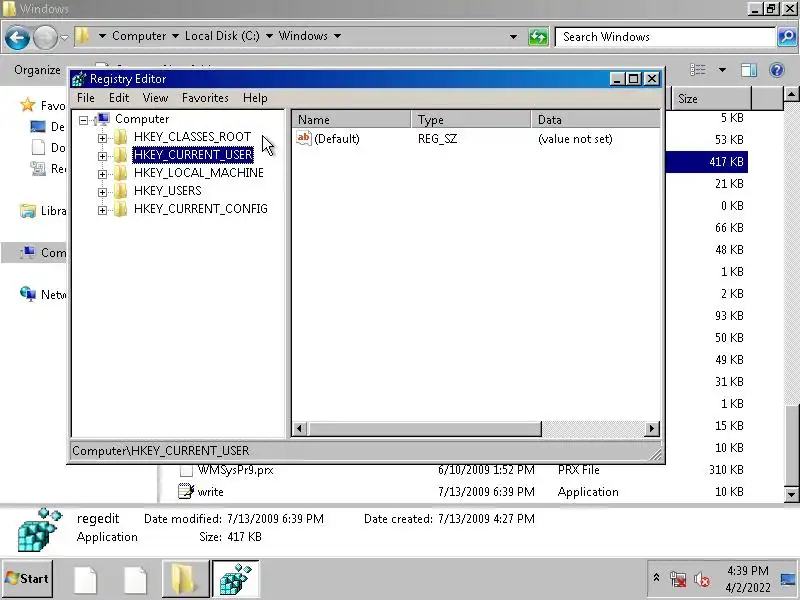
Task: Open the Help menu in Registry Editor
Action: point(255,97)
